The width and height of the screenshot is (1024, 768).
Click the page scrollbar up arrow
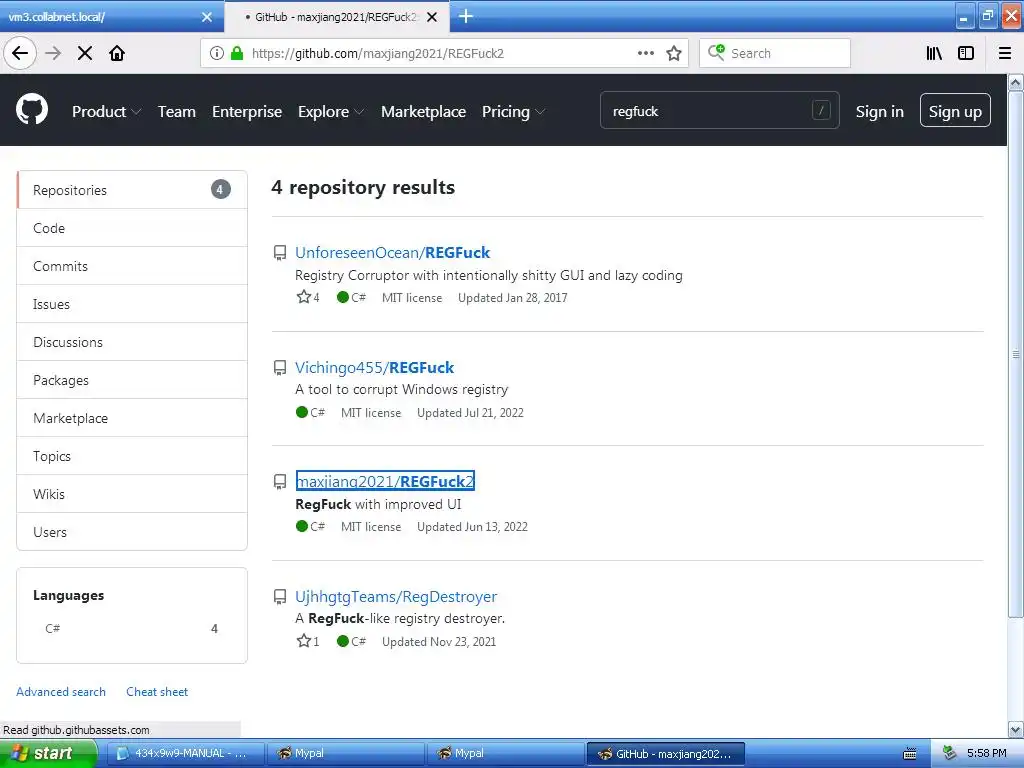tap(1016, 82)
